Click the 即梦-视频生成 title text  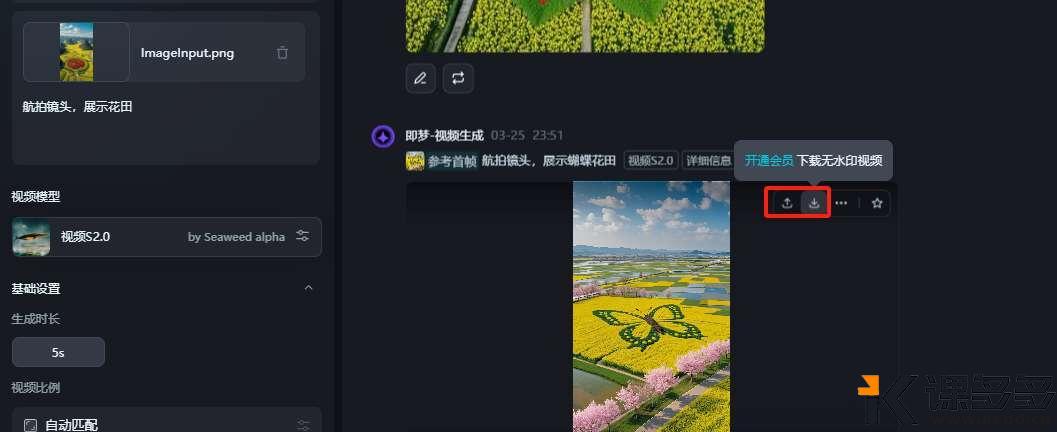[x=444, y=135]
